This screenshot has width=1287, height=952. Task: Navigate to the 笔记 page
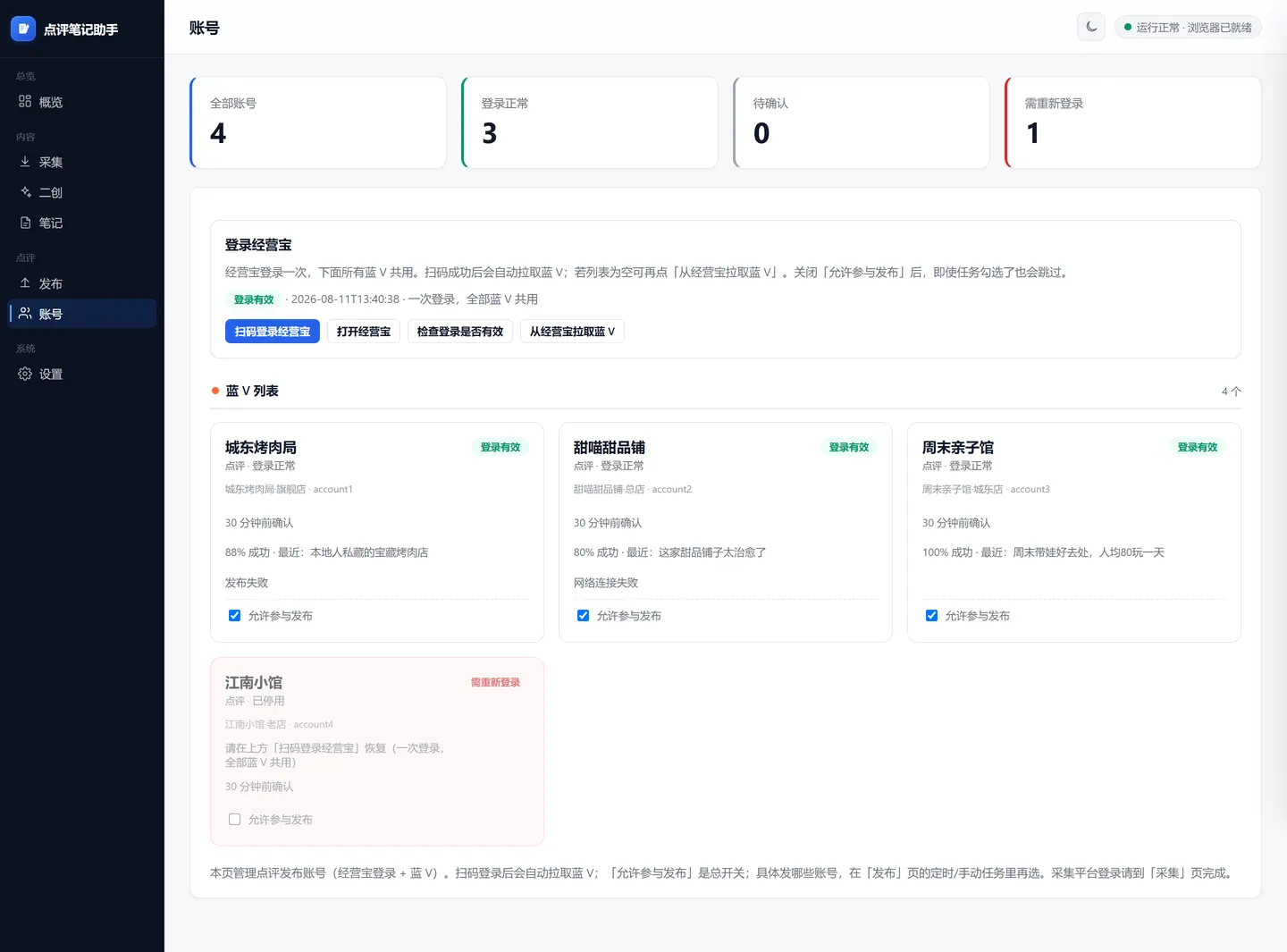point(82,223)
